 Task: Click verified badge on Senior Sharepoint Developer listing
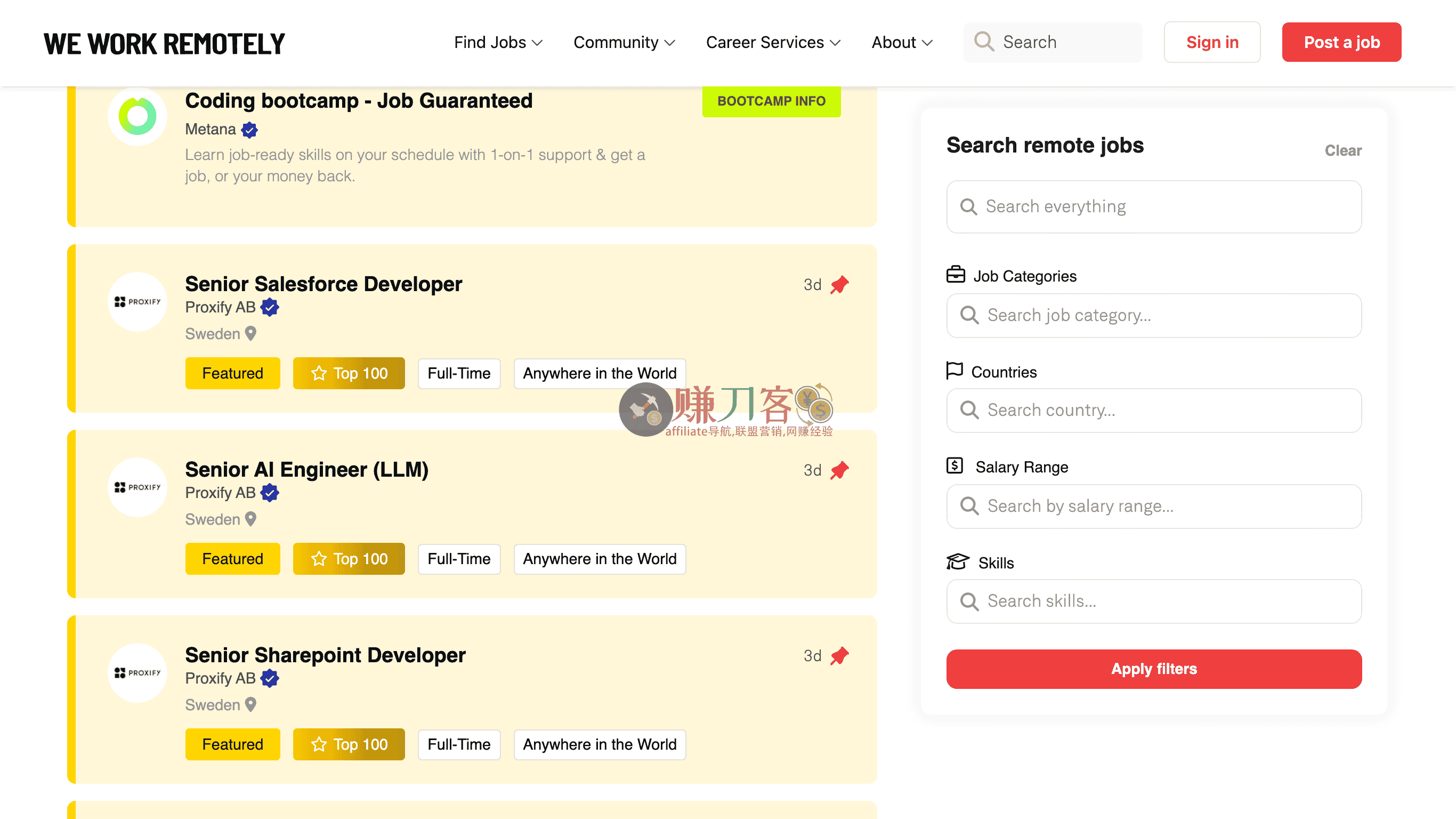click(270, 678)
